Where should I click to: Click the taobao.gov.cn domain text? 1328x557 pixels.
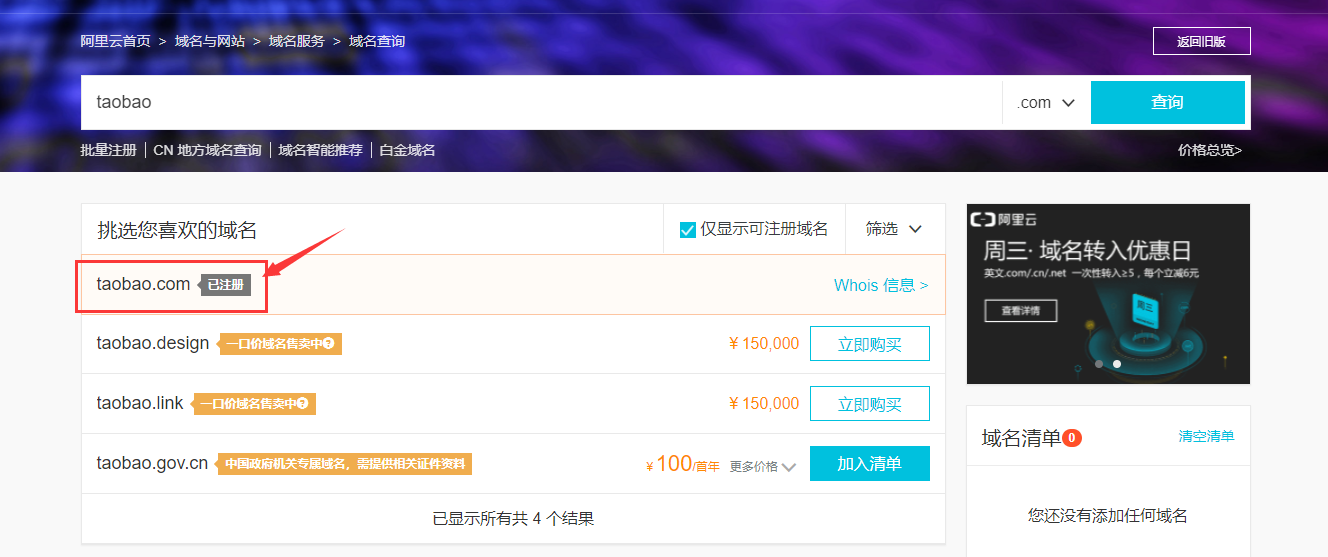point(152,463)
